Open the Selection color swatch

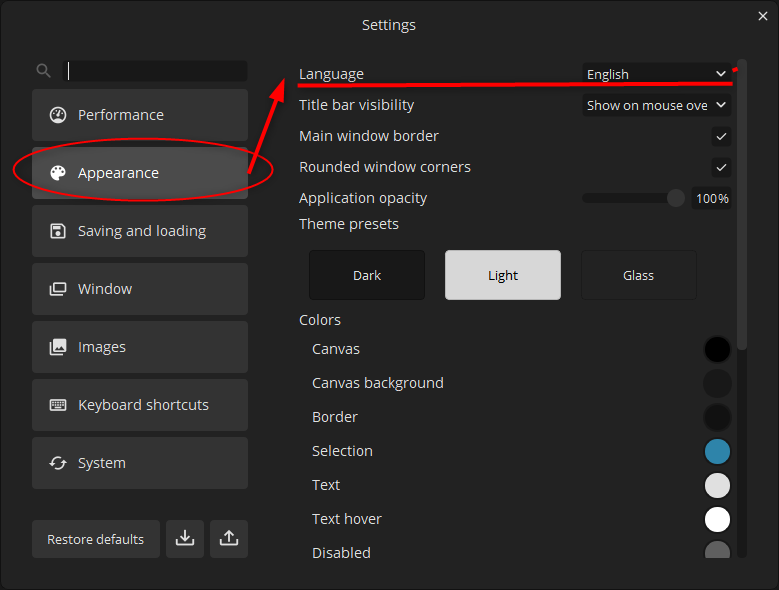point(717,451)
